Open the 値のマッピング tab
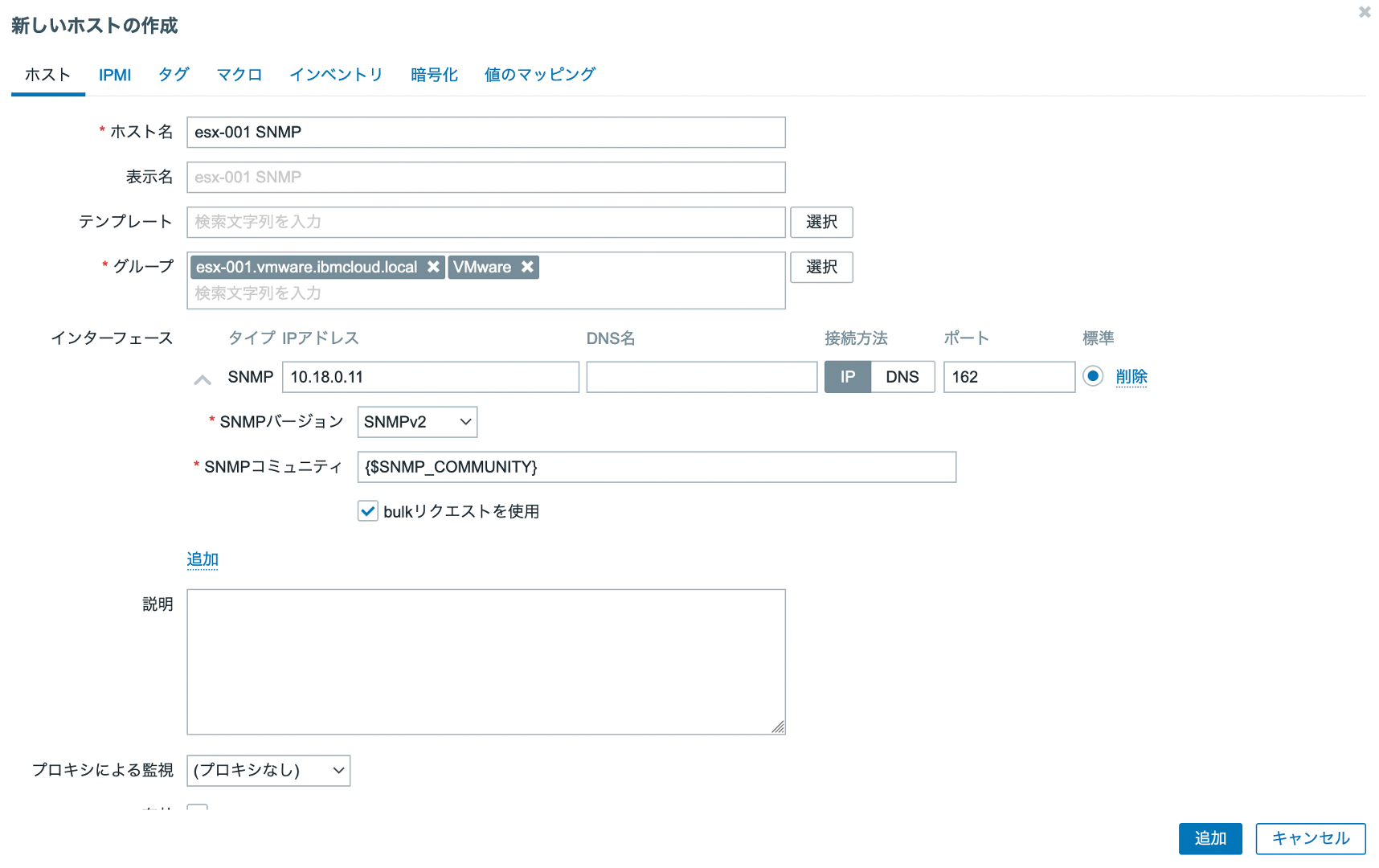Viewport: 1379px width, 868px height. pos(540,75)
